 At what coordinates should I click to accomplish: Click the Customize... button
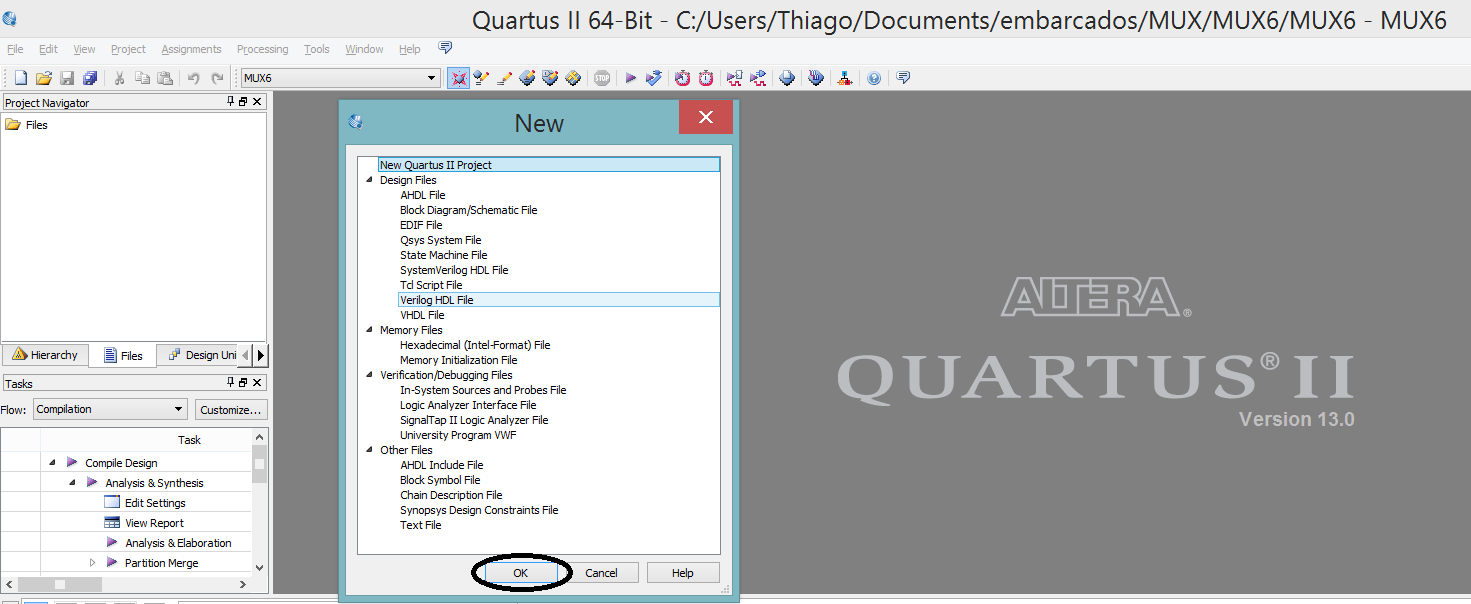pyautogui.click(x=231, y=409)
